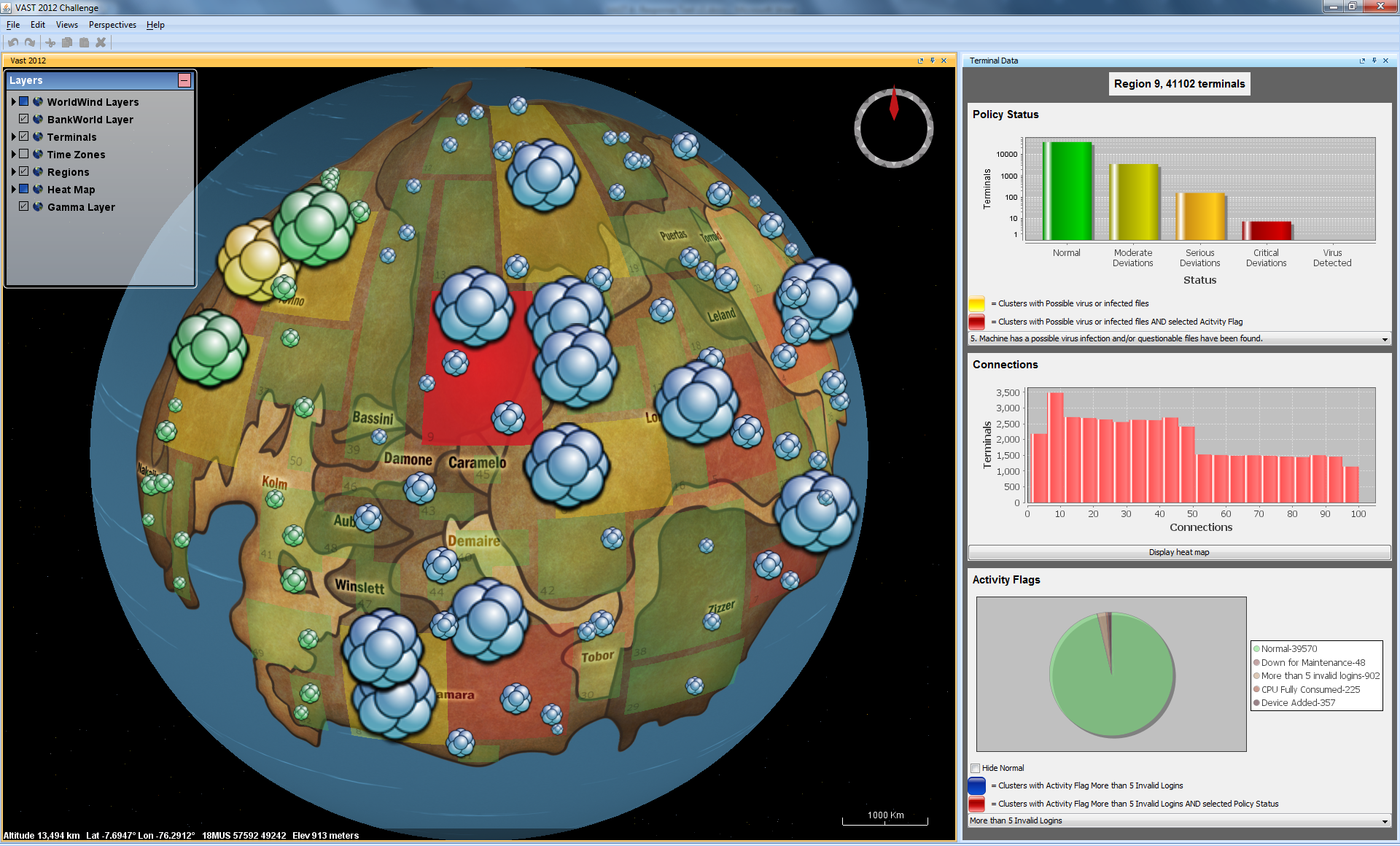
Task: Open the More than 5 Invalid Logins dropdown
Action: click(x=1179, y=821)
